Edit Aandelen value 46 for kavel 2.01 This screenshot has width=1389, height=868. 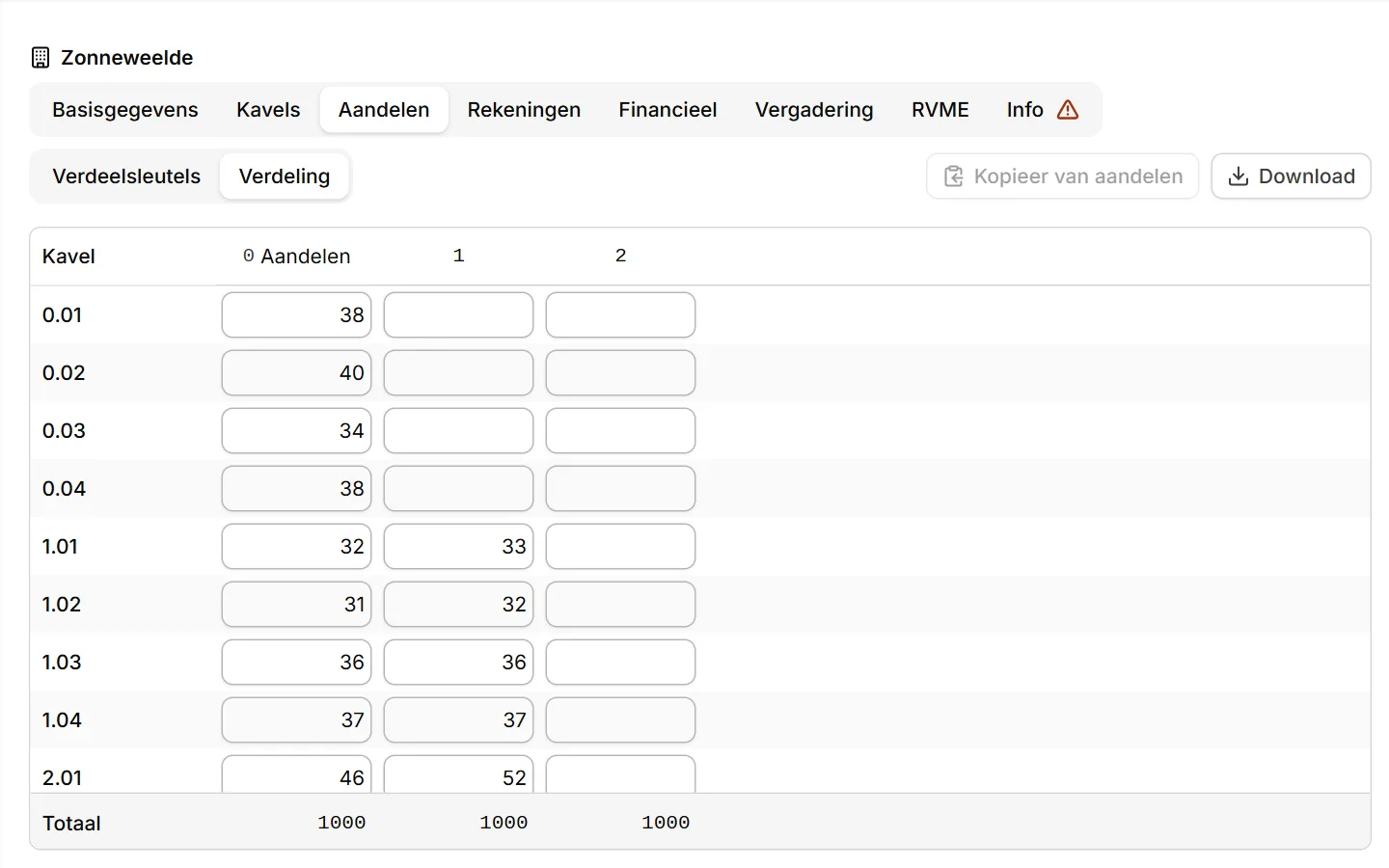point(296,774)
